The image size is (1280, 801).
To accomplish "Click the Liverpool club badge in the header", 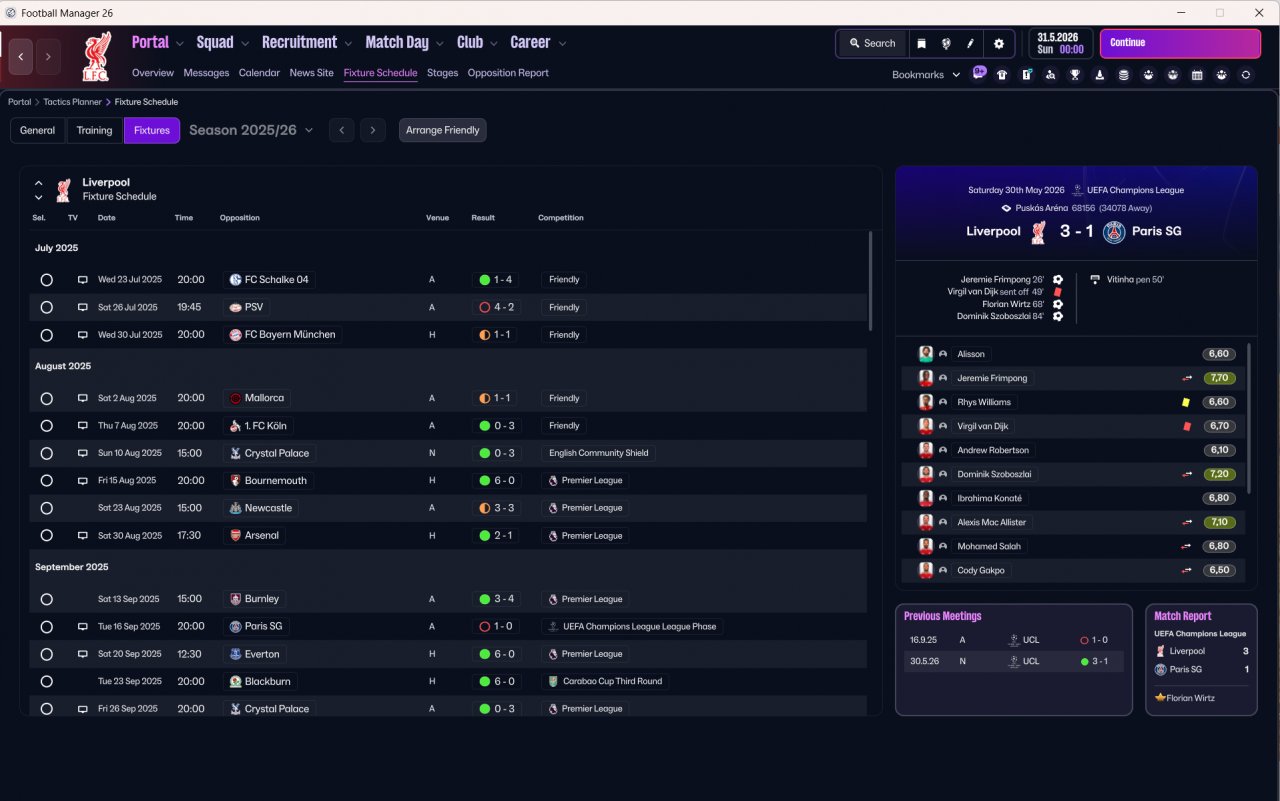I will (x=97, y=56).
